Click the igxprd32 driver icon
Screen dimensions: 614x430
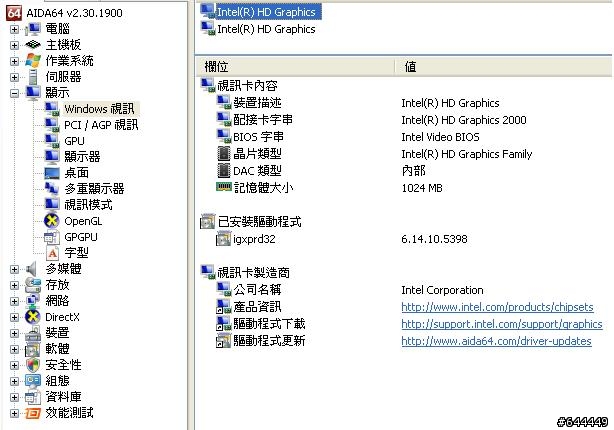coord(224,238)
